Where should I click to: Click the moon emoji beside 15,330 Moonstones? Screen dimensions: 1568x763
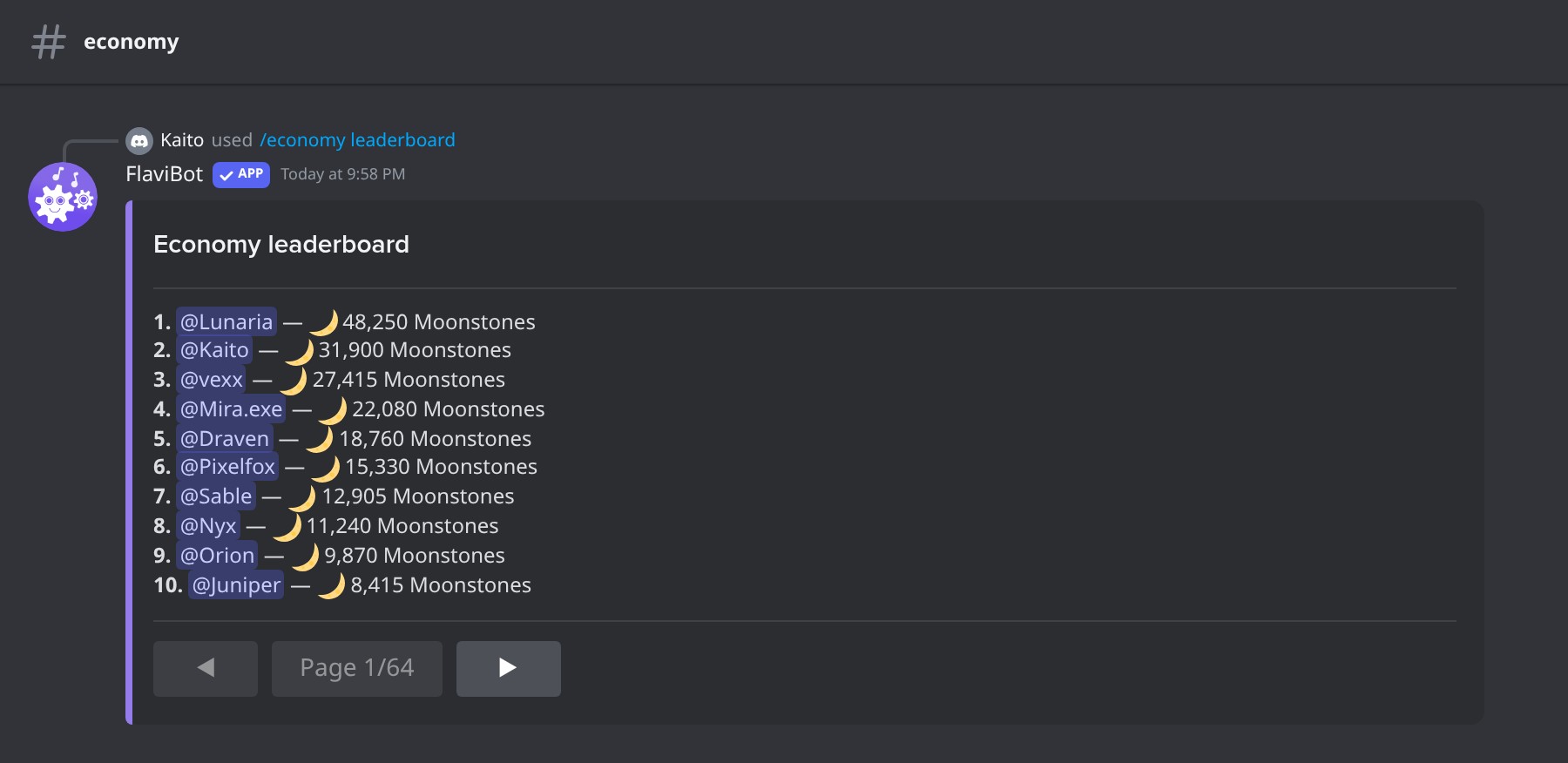[326, 467]
